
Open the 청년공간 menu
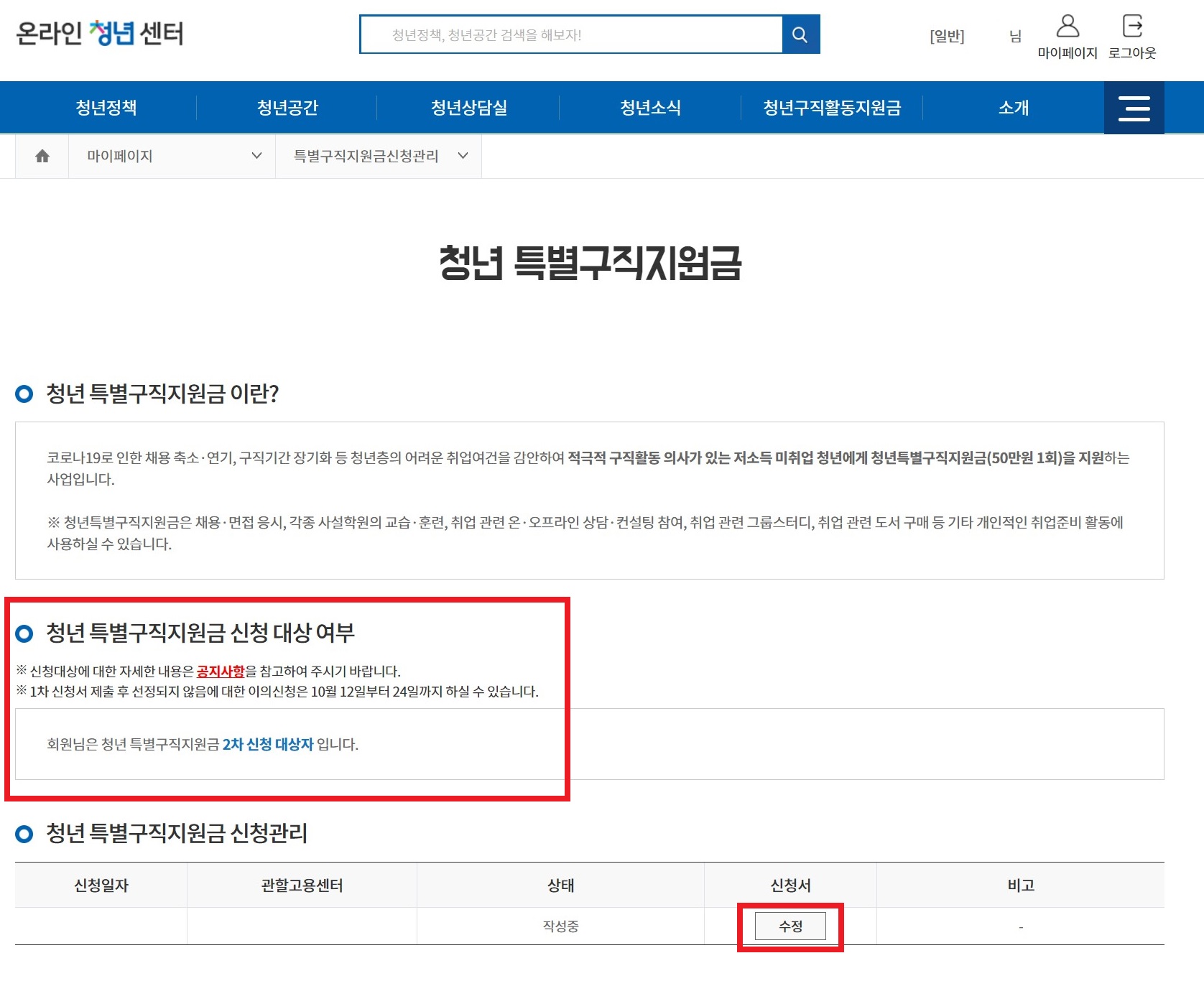click(x=287, y=108)
